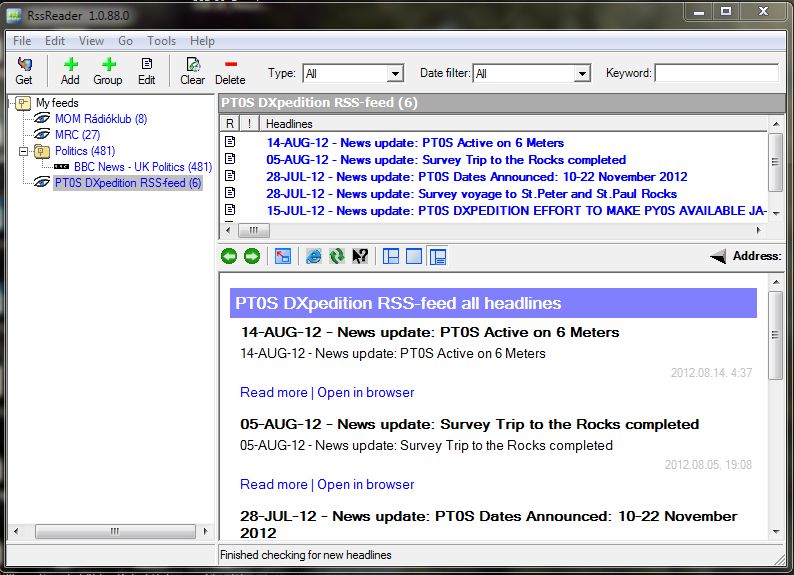
Task: Click the MOM Rádióklub feed eye icon
Action: click(x=42, y=118)
